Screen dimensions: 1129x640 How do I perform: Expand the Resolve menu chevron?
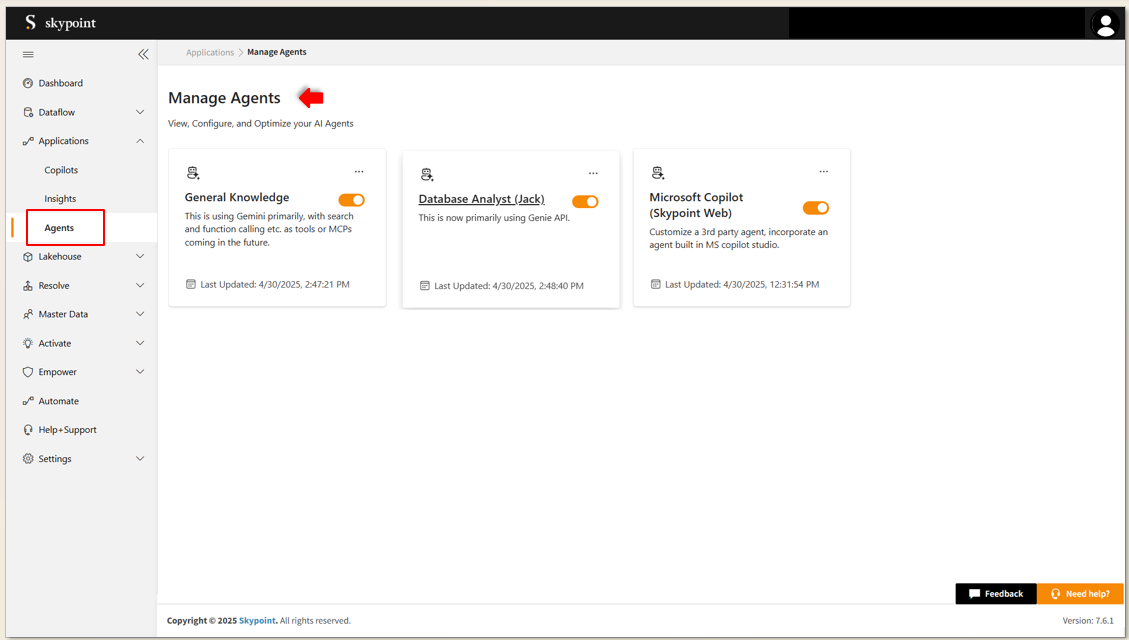(x=140, y=286)
